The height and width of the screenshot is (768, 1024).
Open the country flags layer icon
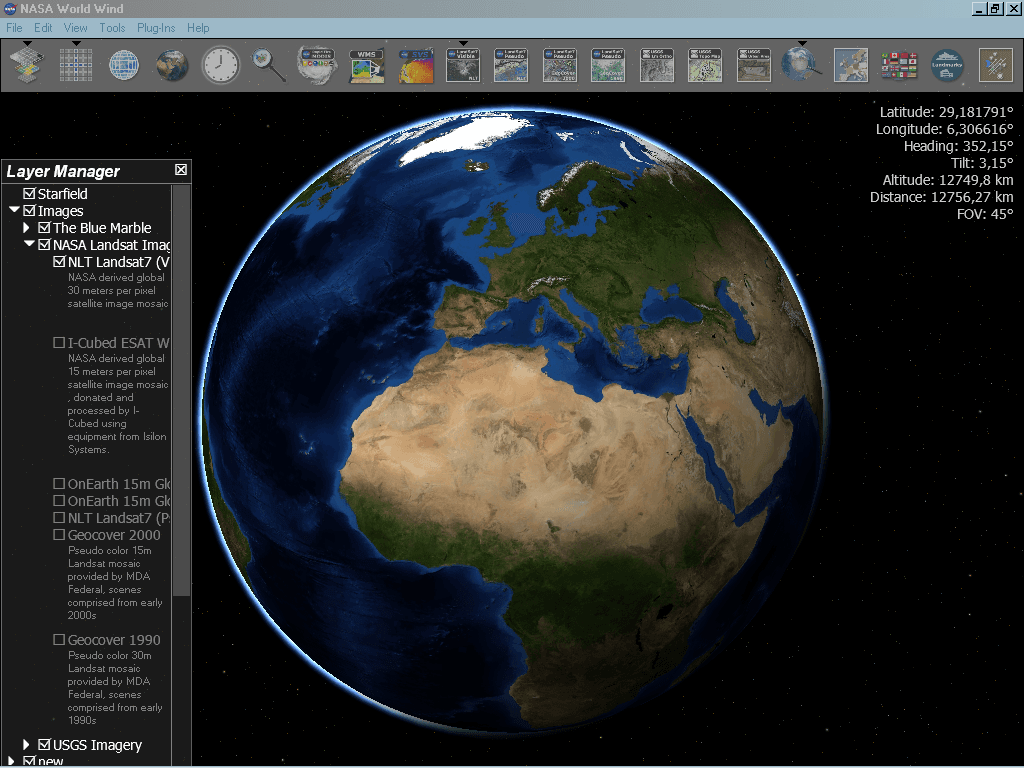coord(899,65)
